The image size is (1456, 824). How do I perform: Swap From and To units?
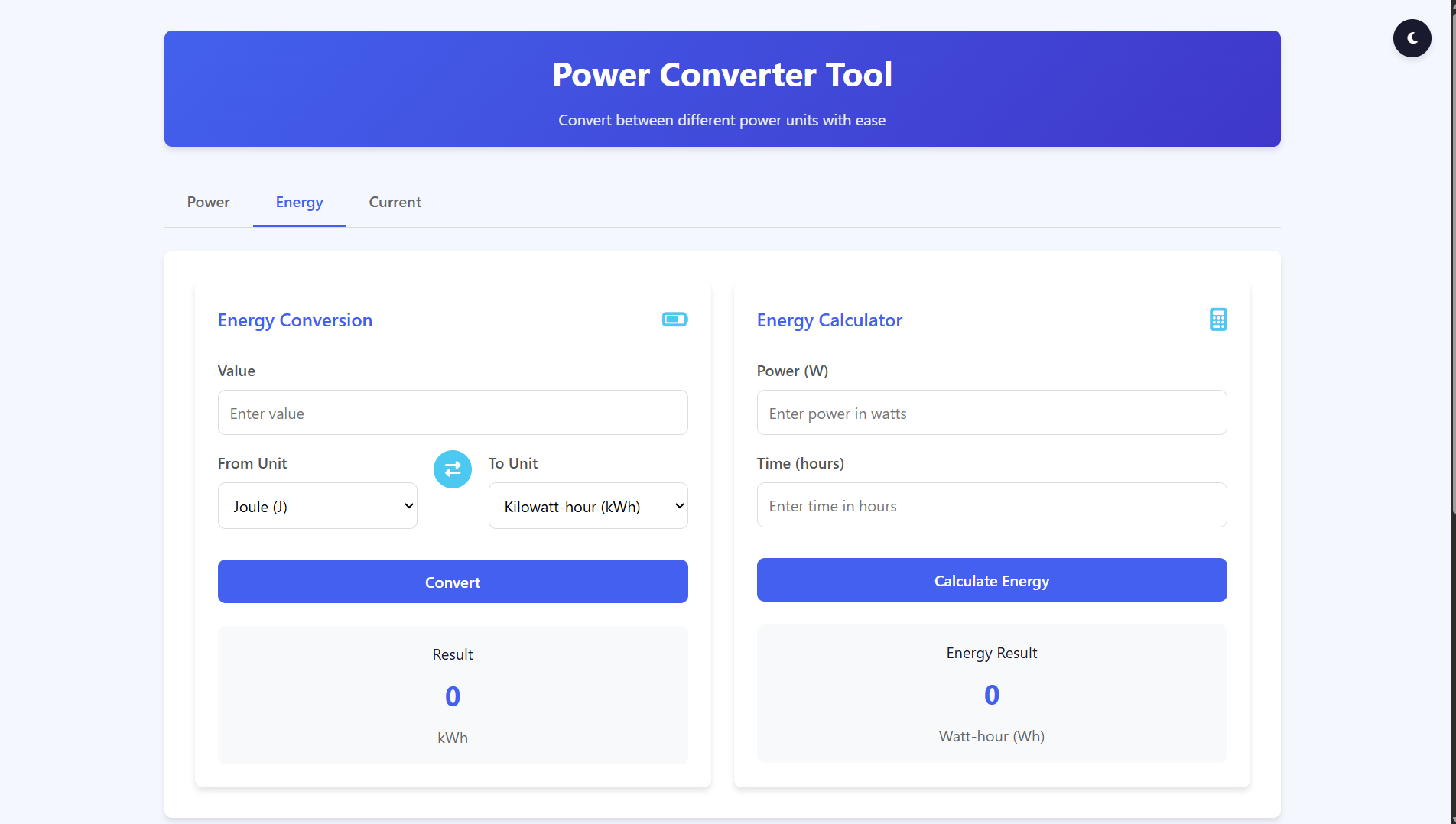(453, 469)
